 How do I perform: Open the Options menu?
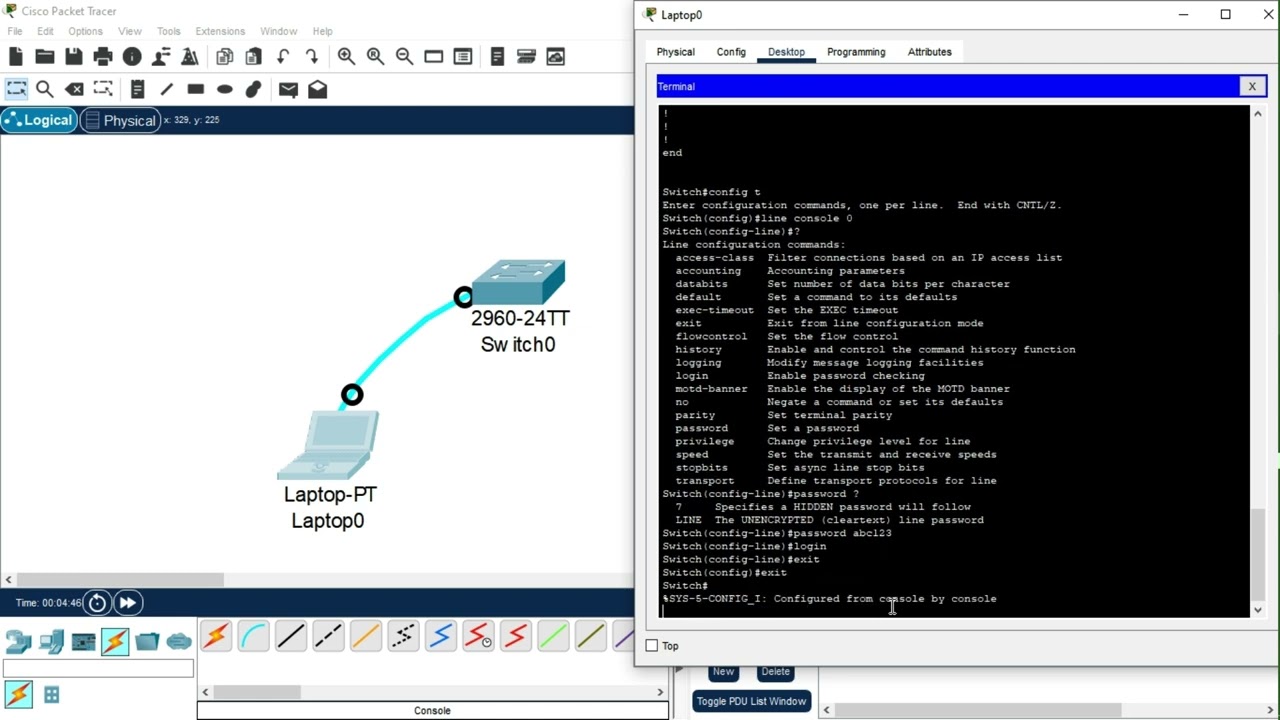point(85,31)
